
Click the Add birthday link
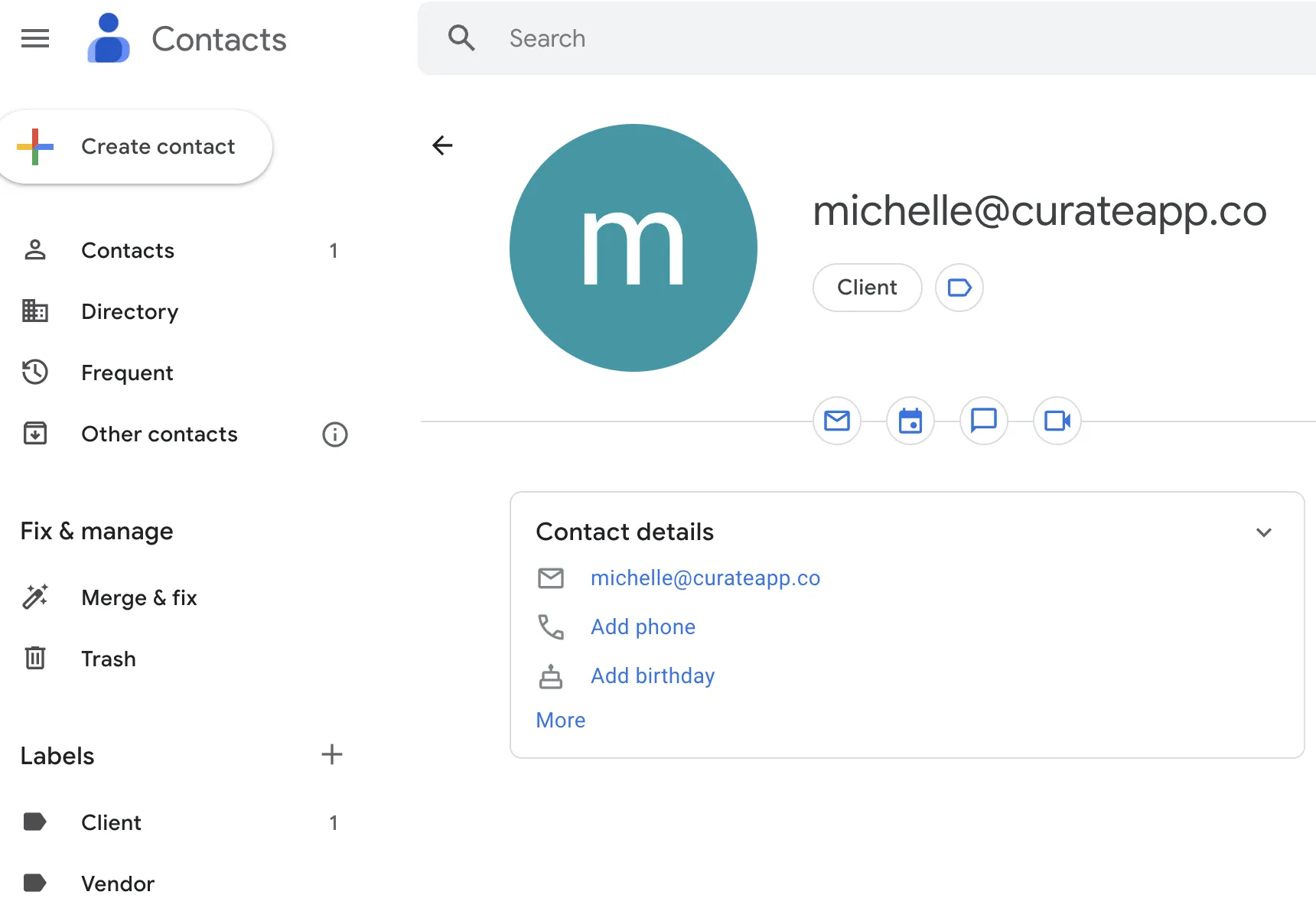(652, 676)
